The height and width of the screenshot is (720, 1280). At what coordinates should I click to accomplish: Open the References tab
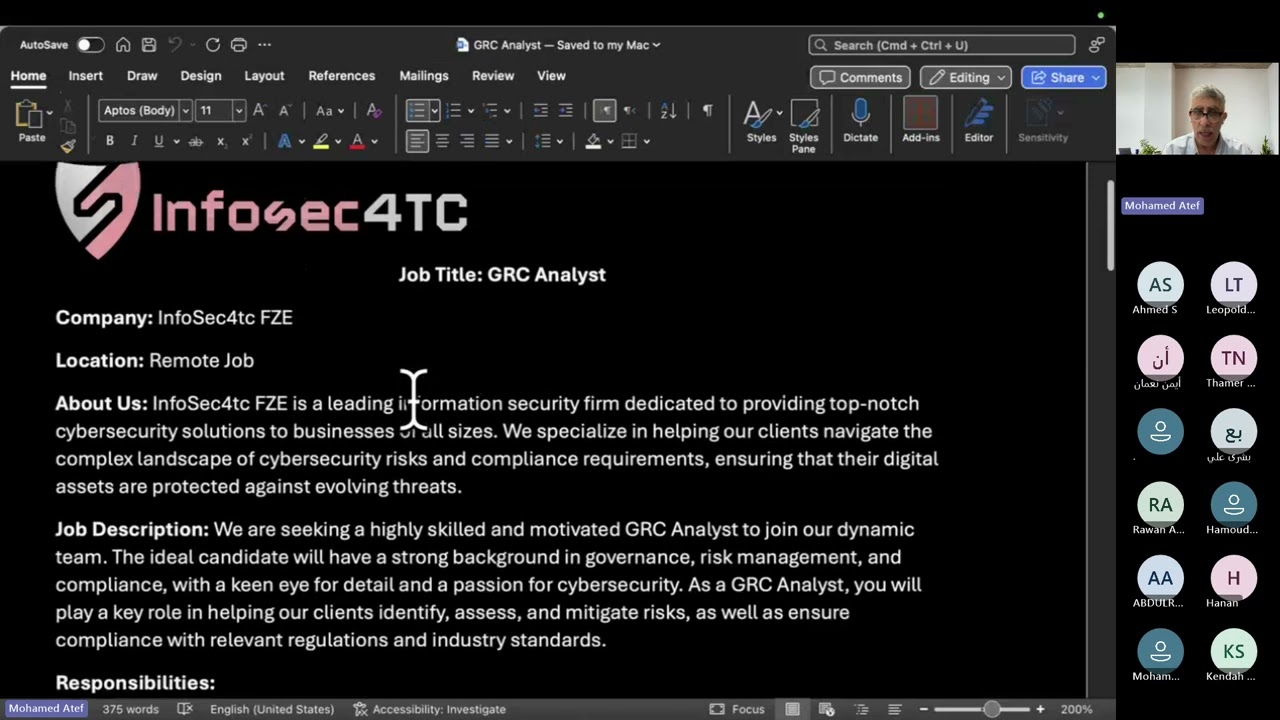tap(342, 76)
